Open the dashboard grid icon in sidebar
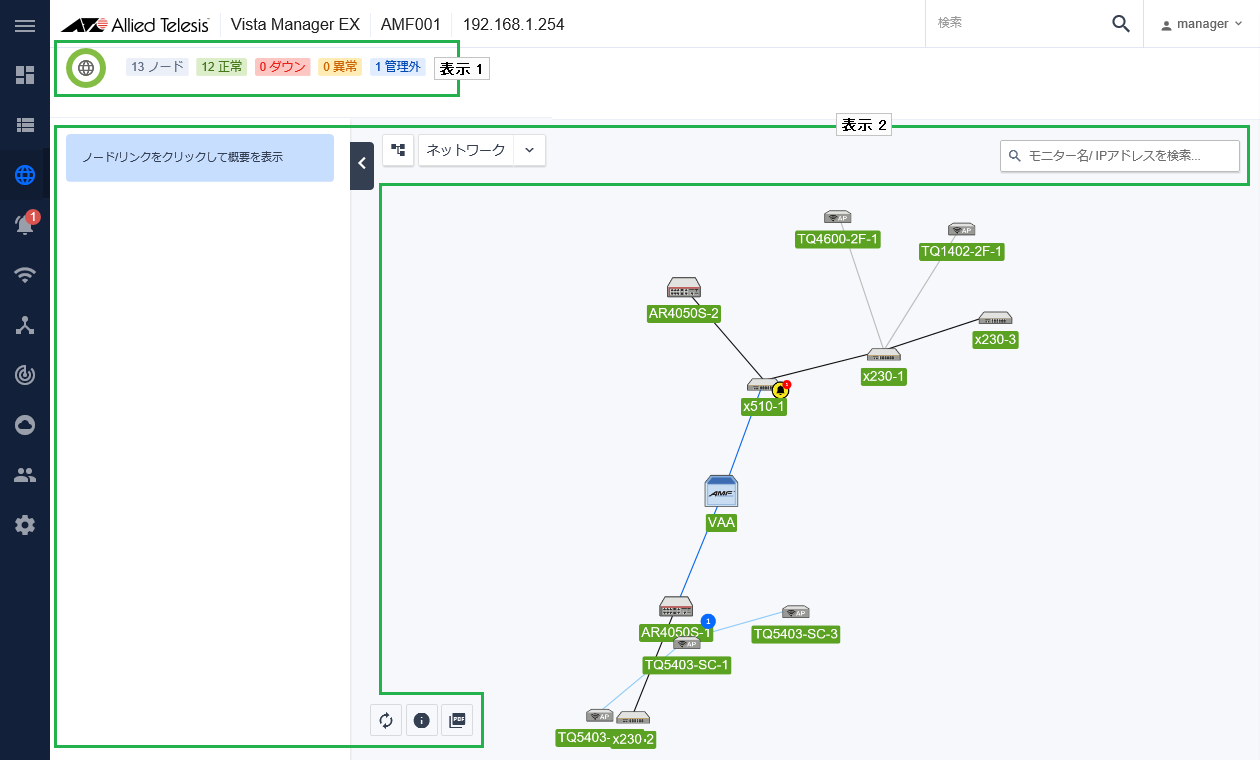The image size is (1260, 760). pos(25,75)
